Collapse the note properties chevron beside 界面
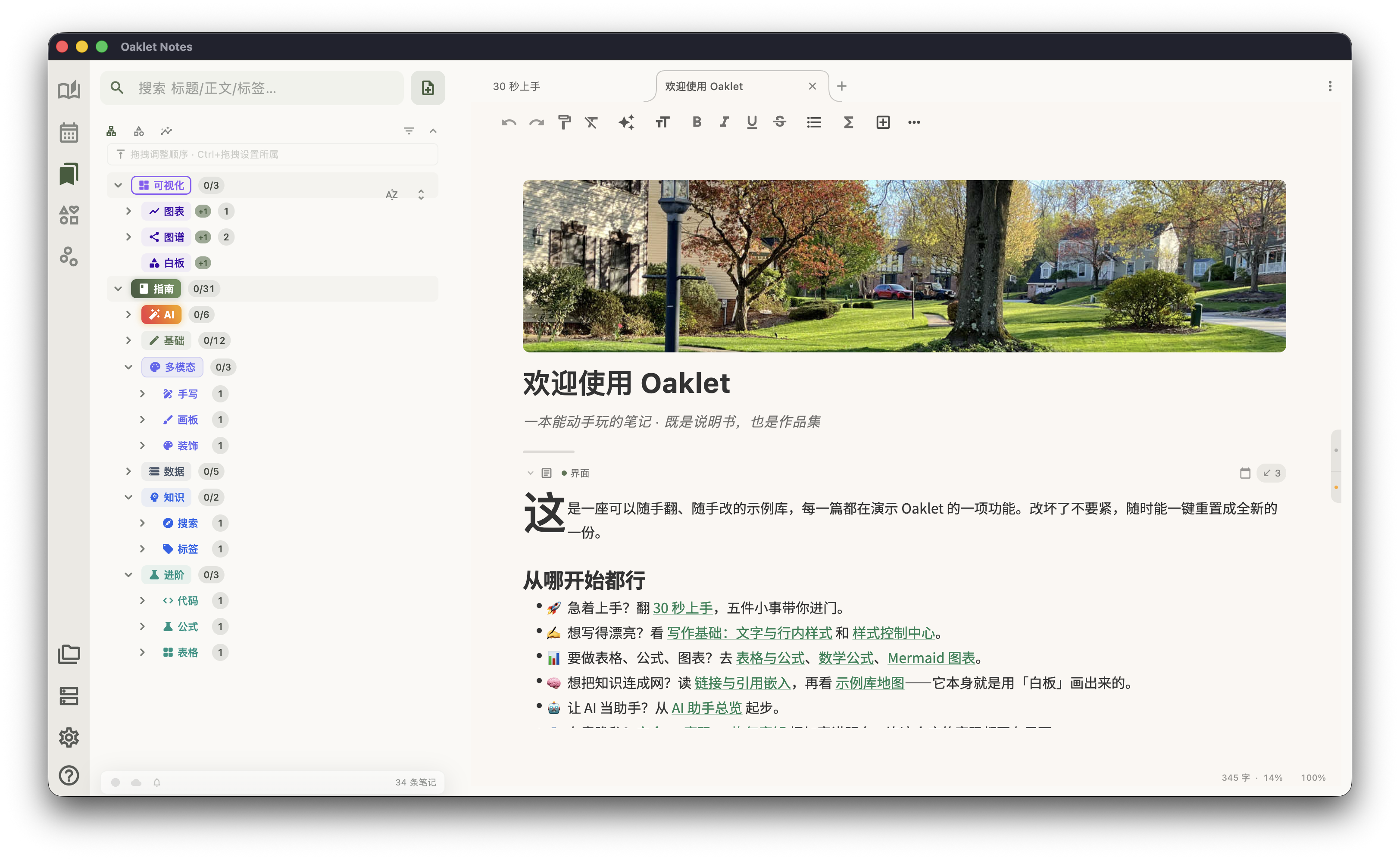The width and height of the screenshot is (1400, 860). click(x=530, y=473)
